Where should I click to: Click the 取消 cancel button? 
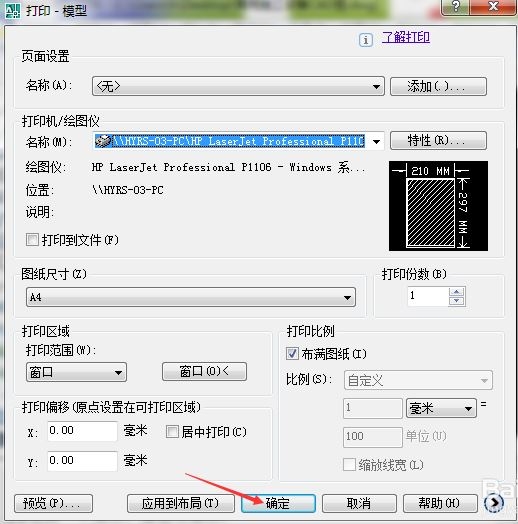coord(359,503)
